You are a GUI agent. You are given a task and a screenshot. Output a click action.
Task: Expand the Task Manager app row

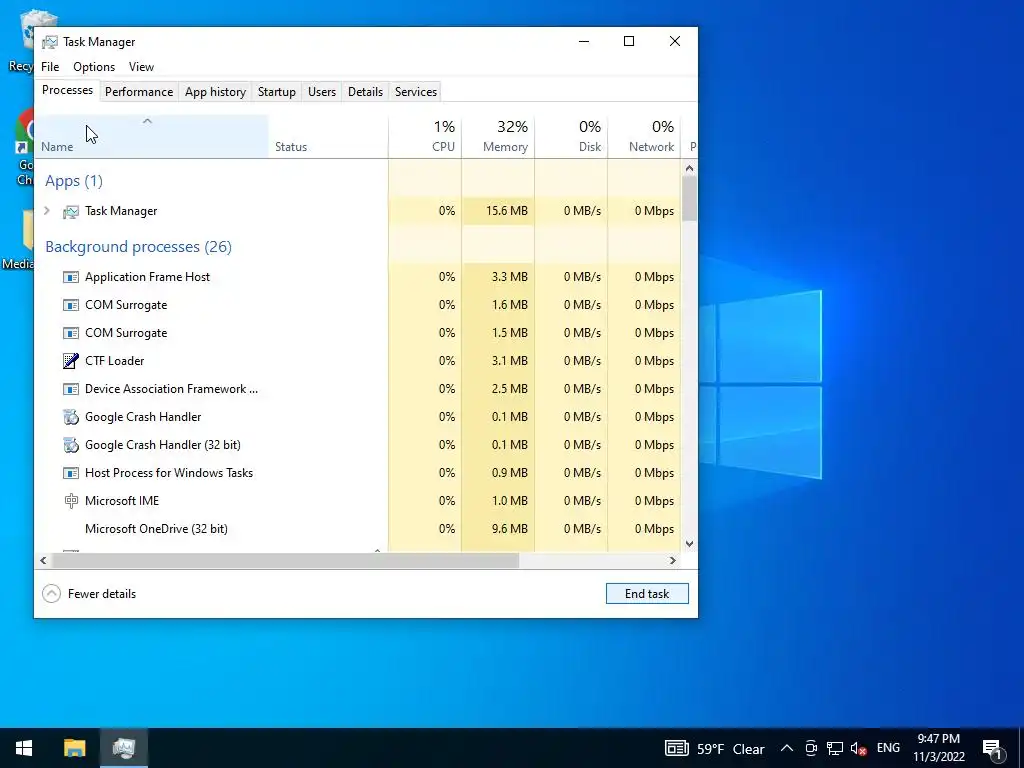click(x=47, y=210)
